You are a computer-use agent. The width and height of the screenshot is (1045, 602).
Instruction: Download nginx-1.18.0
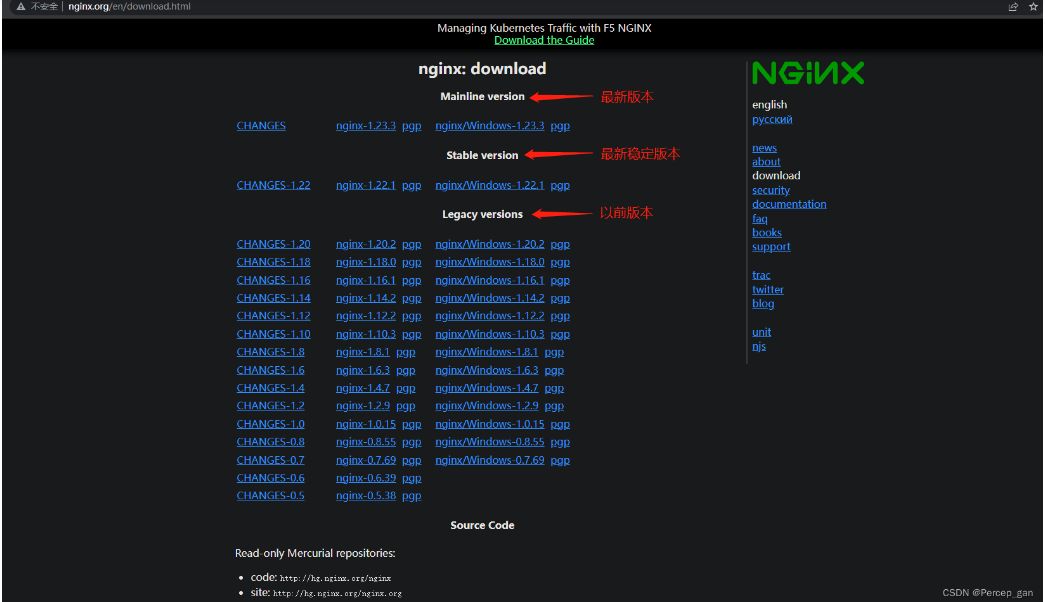coord(366,262)
